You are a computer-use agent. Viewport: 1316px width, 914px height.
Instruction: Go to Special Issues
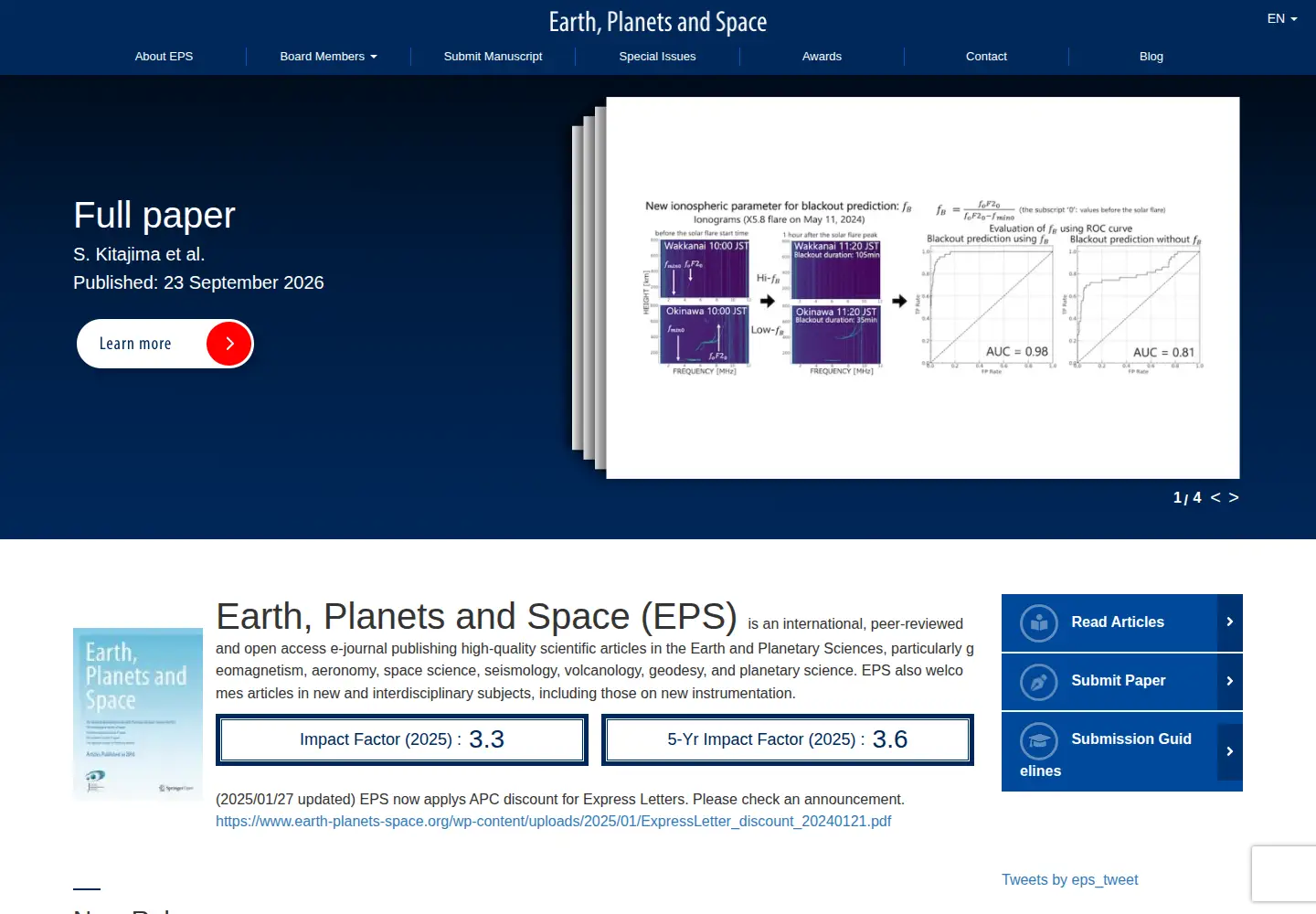657,57
